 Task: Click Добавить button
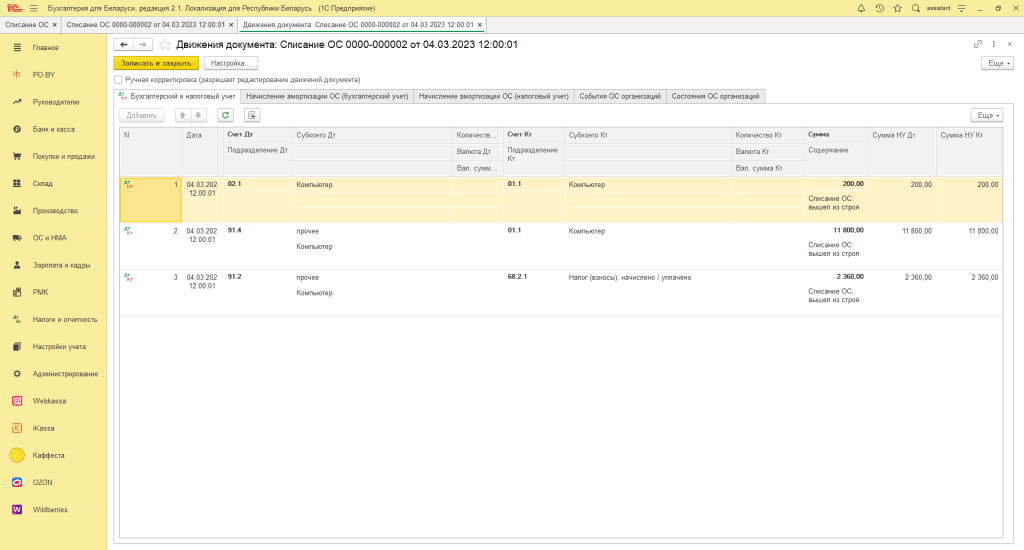142,116
